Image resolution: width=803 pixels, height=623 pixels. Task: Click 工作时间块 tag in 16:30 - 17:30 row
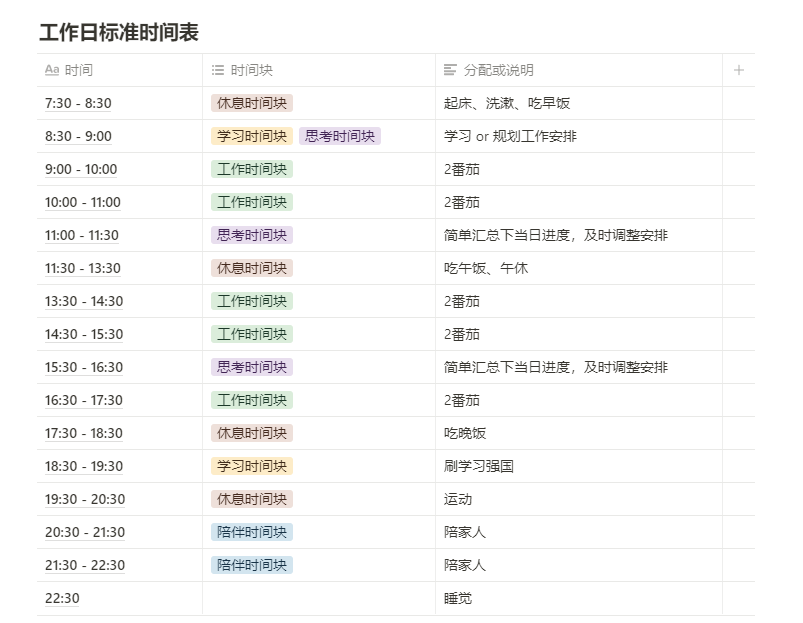pyautogui.click(x=251, y=400)
